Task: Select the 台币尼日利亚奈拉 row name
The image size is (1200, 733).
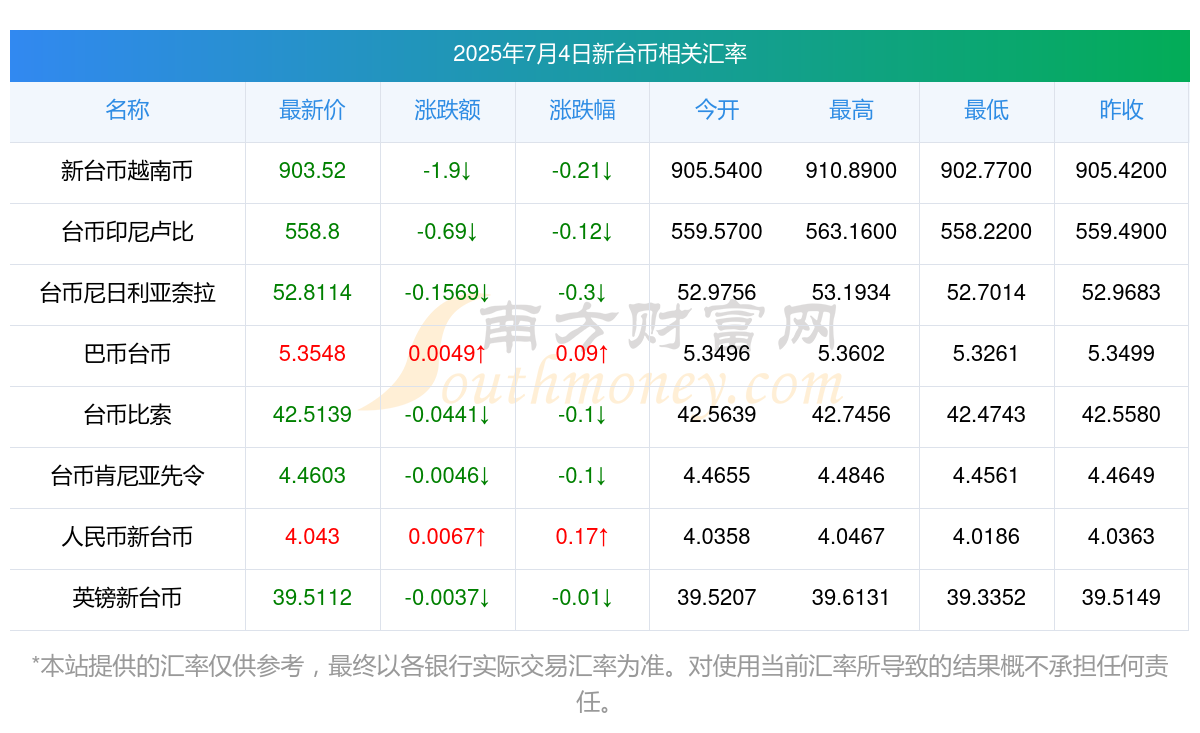Action: click(x=127, y=293)
